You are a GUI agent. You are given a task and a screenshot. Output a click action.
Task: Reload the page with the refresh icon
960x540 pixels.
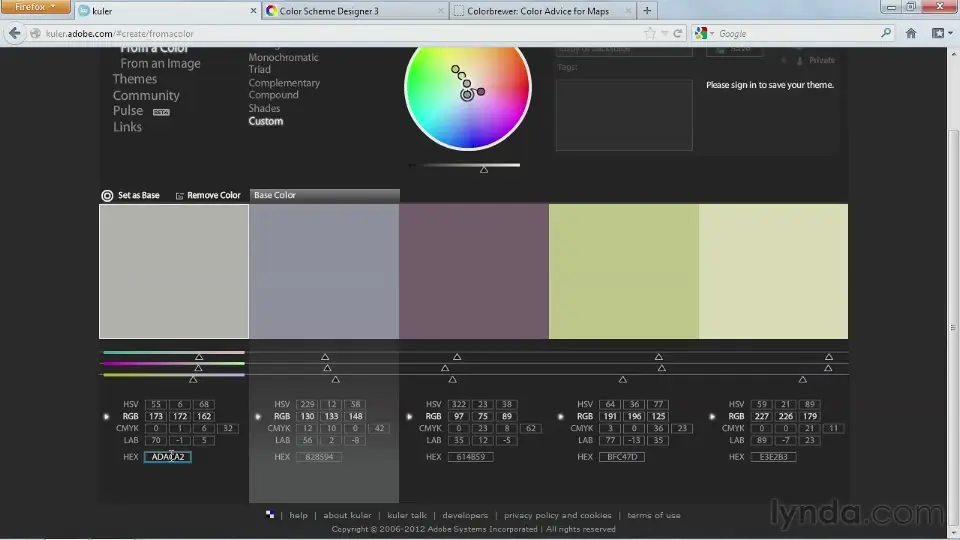pos(678,34)
